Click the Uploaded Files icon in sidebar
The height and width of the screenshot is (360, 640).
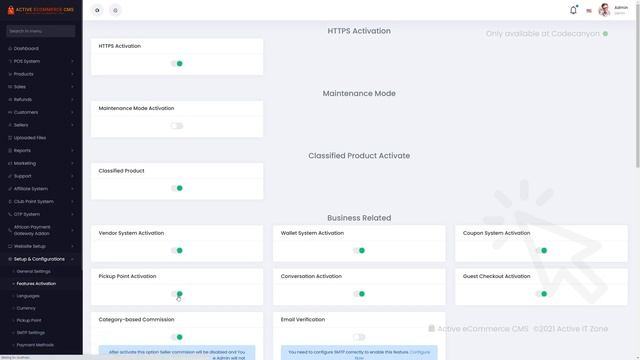tap(10, 138)
